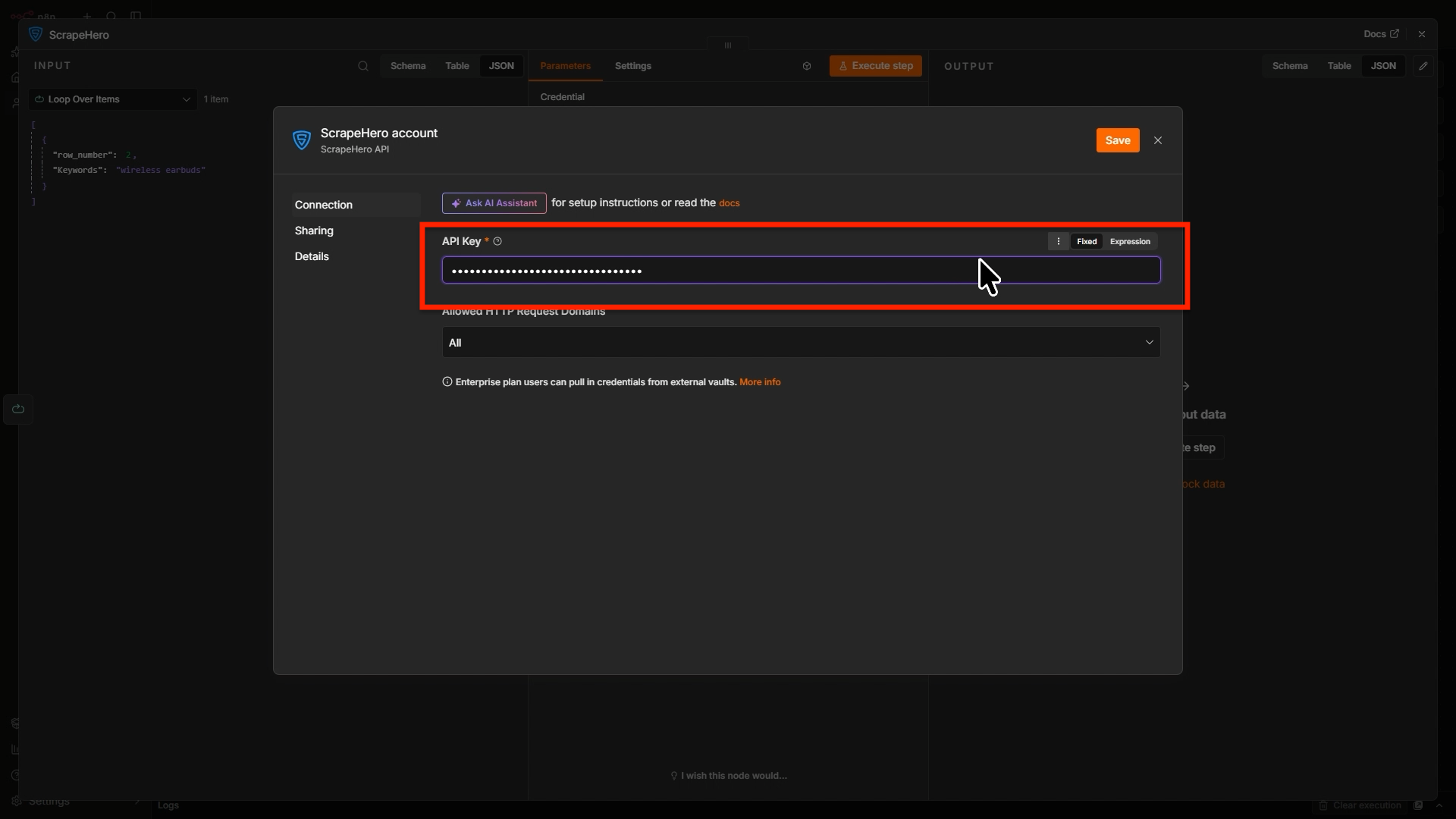
Task: Click the "wireless earbuds" JSON value
Action: tap(161, 170)
